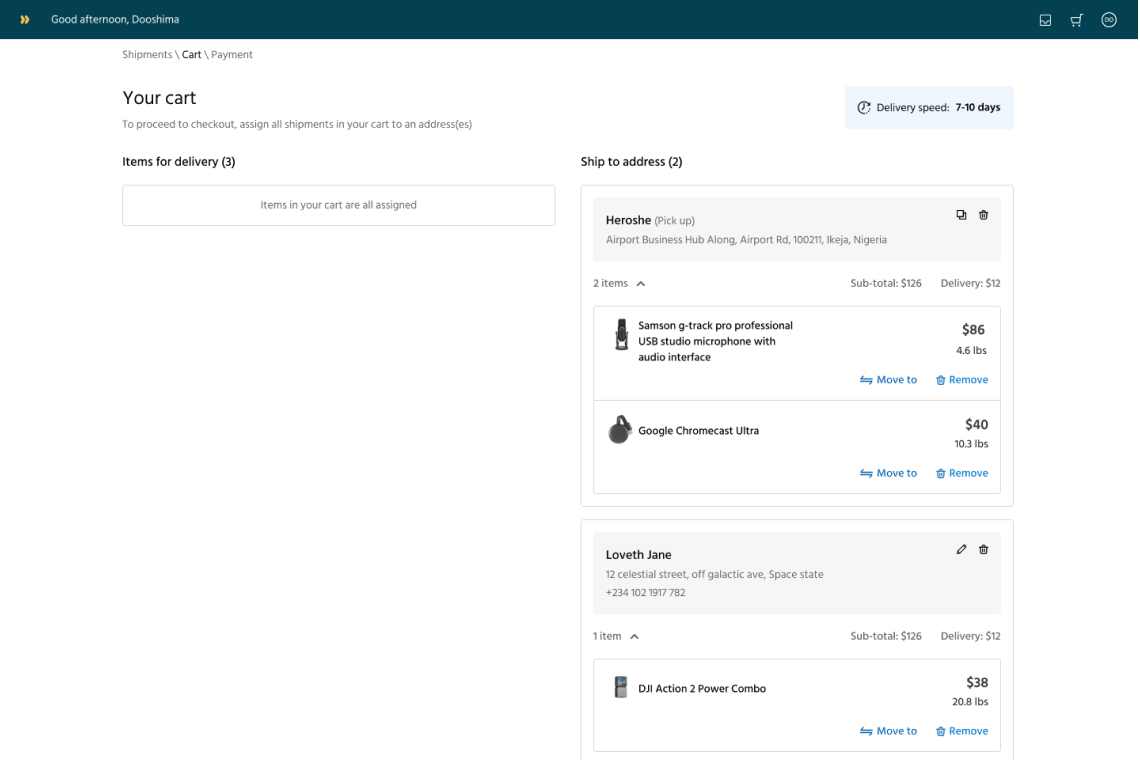Click the 'Good afternoon, Dooshima' greeting
The width and height of the screenshot is (1140, 760).
click(115, 20)
